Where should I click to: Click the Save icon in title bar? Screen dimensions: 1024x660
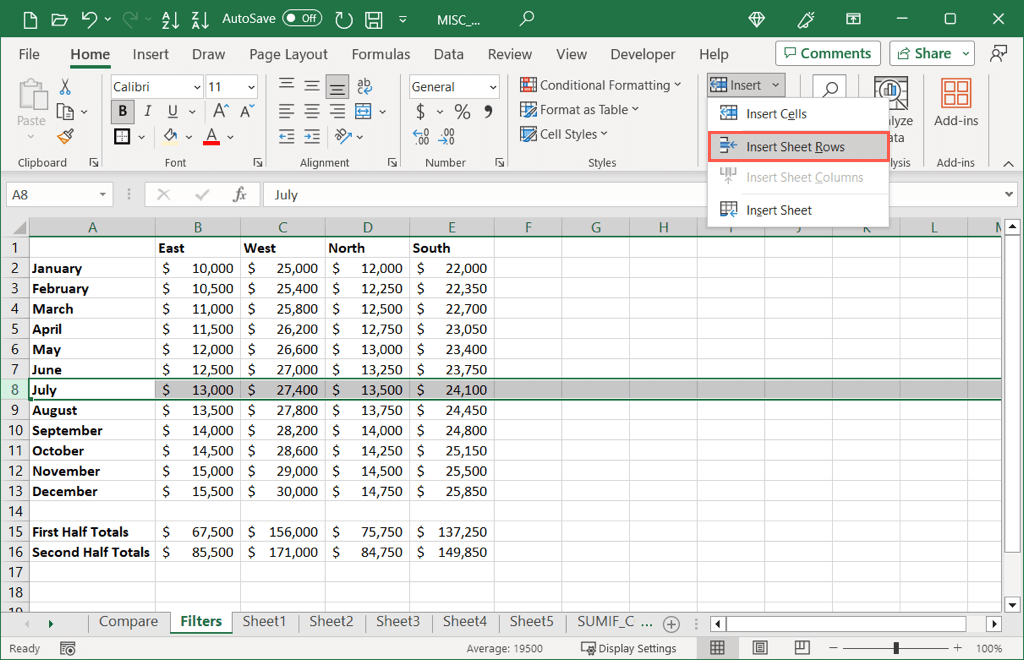(375, 19)
